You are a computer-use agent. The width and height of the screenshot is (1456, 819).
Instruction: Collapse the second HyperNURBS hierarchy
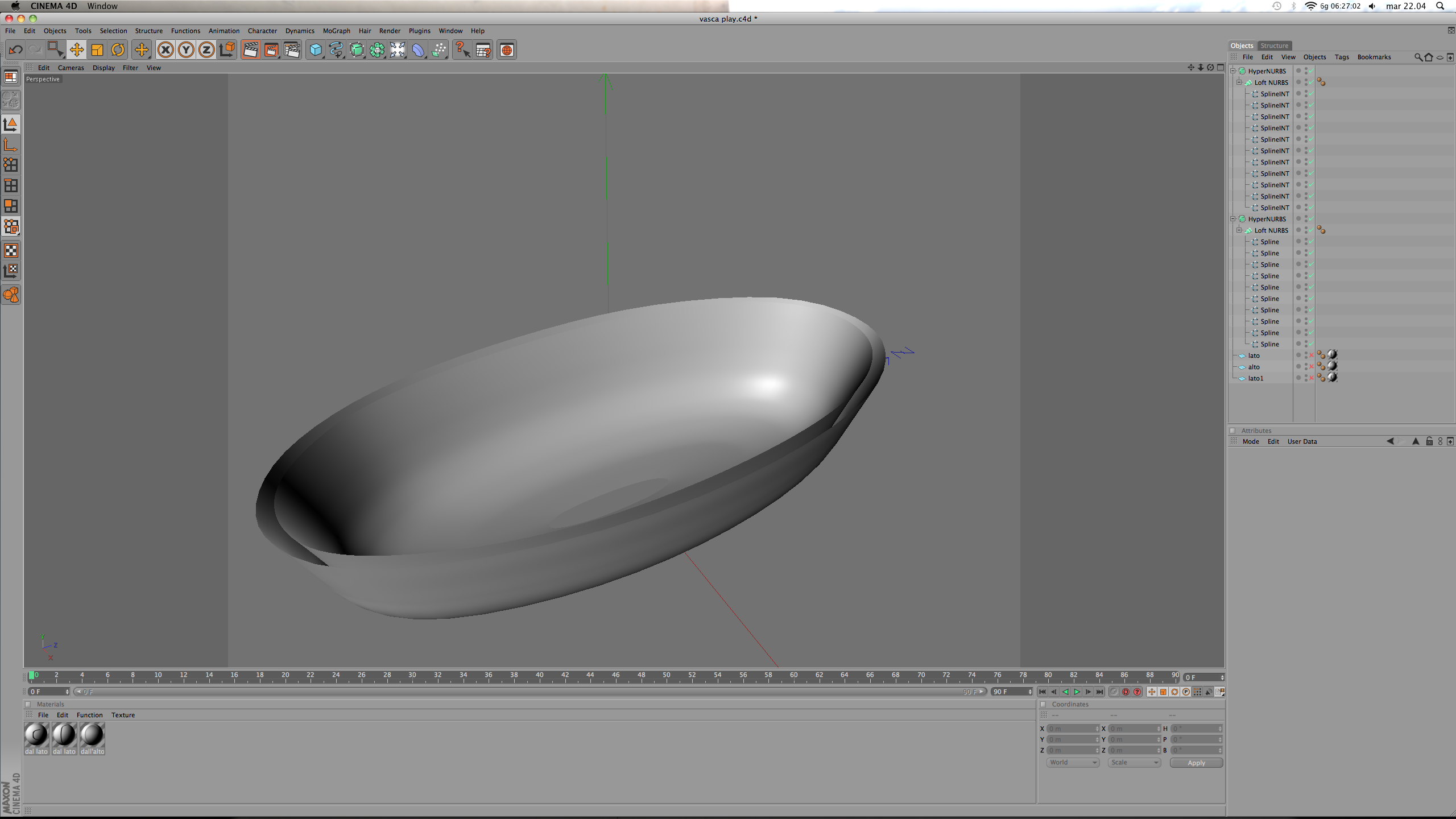tap(1232, 219)
